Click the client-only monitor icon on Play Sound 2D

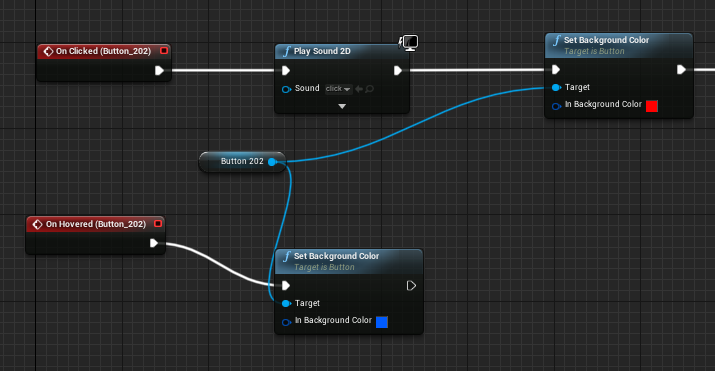pyautogui.click(x=409, y=43)
